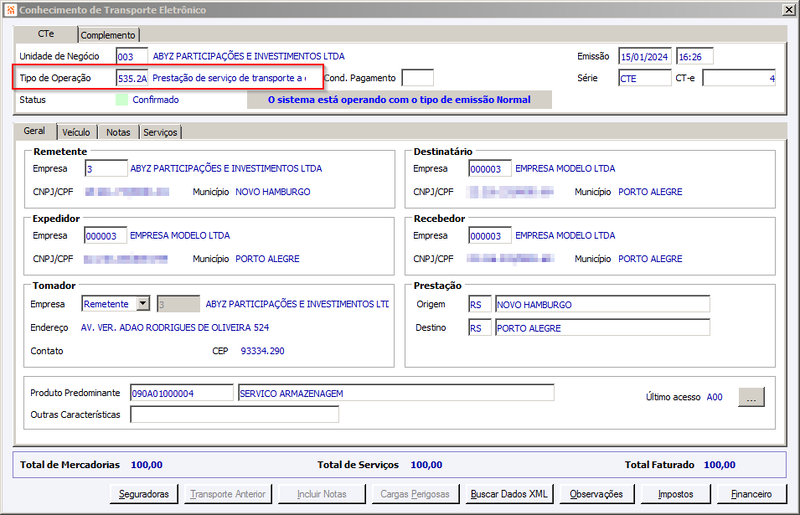Screen dimensions: 800x515
Task: Click the Incluir Notas button
Action: 321,494
